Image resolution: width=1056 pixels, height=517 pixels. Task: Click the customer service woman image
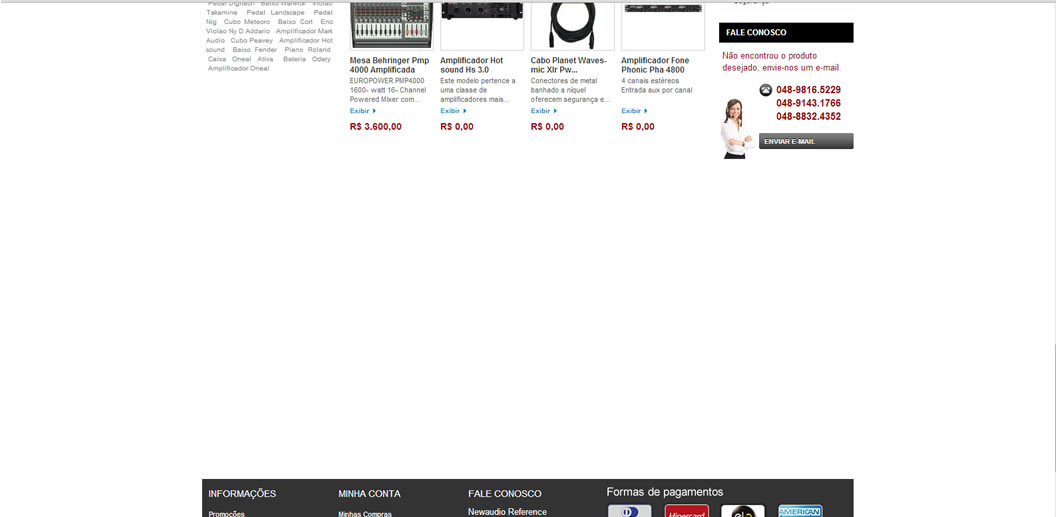(x=735, y=129)
